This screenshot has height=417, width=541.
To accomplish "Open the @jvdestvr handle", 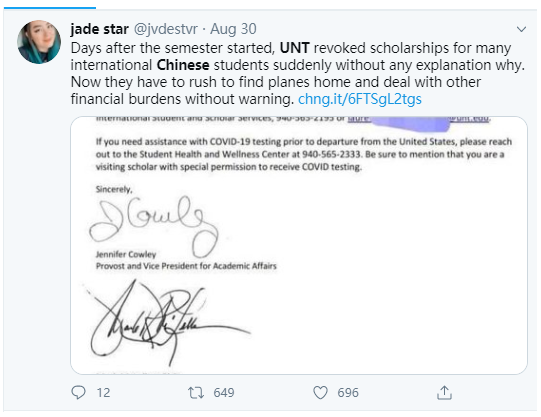I will tap(166, 29).
